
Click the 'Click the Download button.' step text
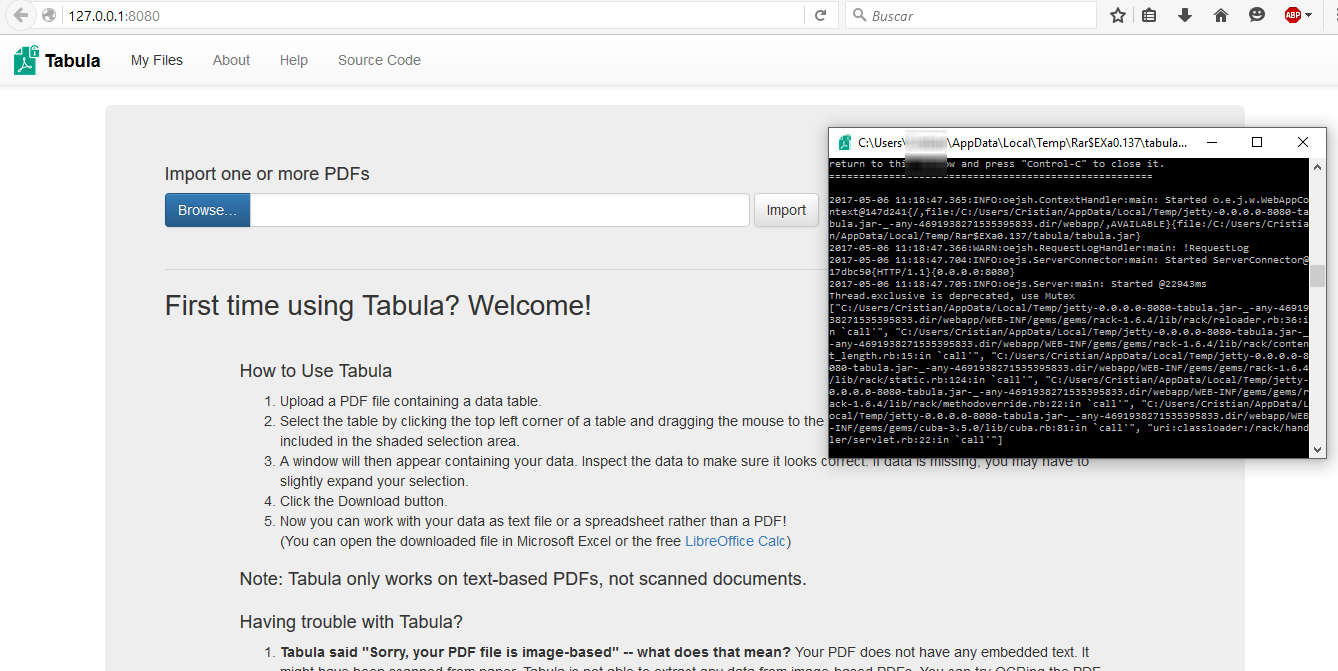point(364,501)
